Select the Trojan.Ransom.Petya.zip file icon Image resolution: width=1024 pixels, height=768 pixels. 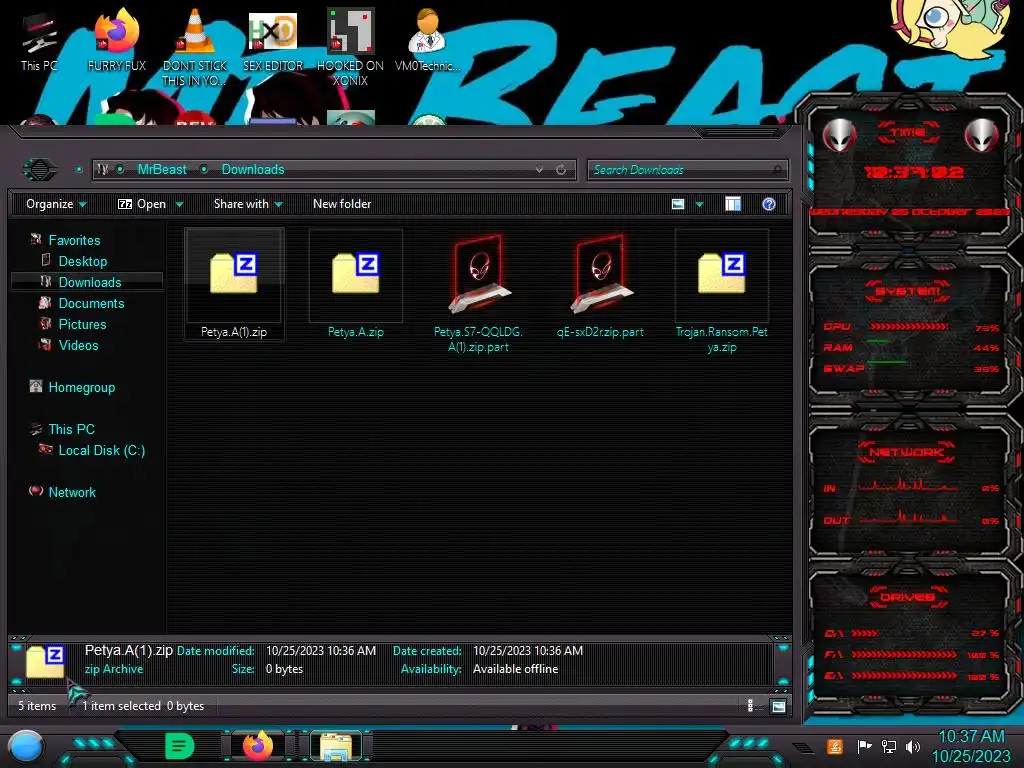coord(722,273)
